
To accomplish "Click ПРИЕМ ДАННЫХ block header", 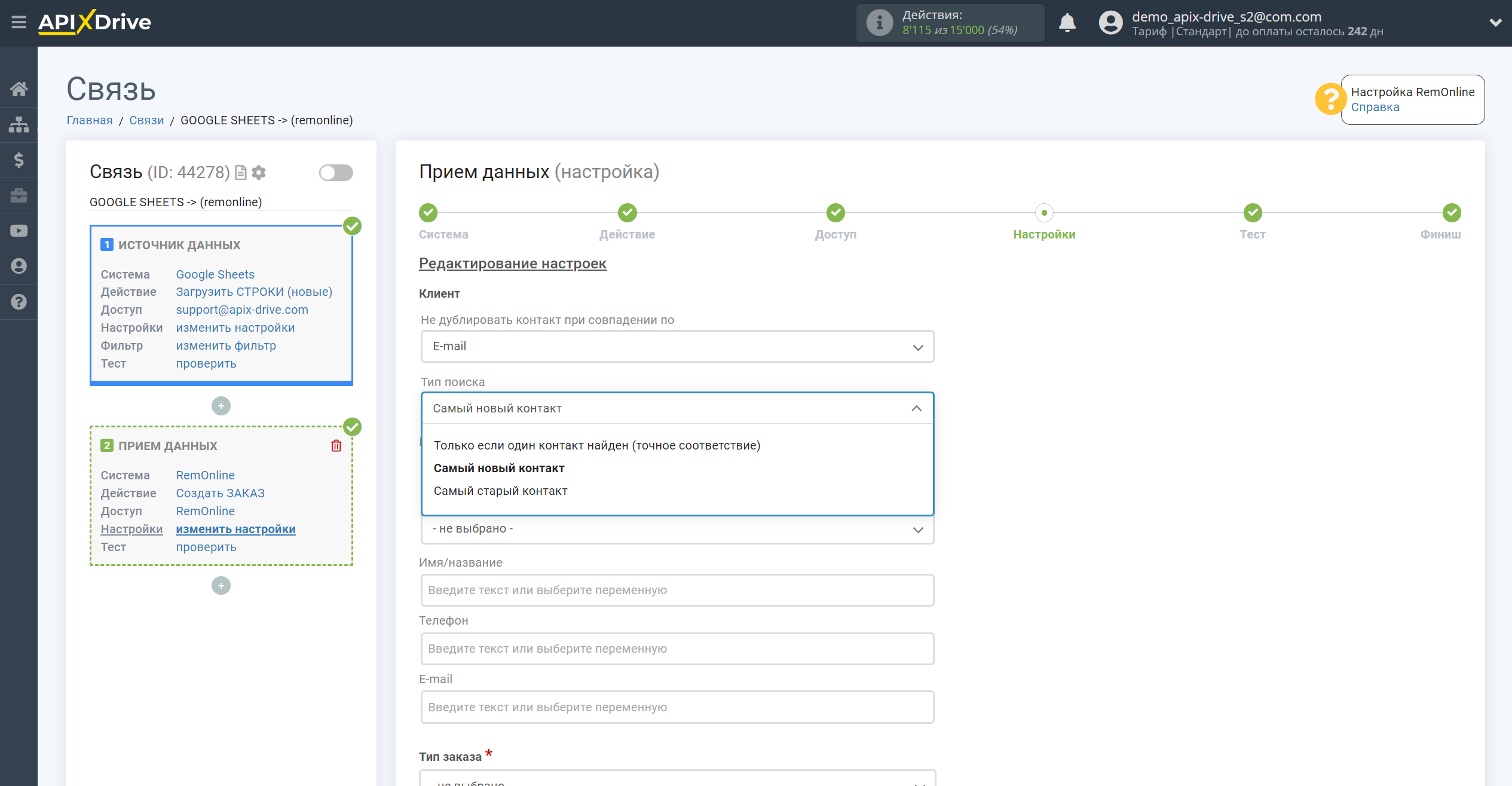I will [168, 446].
